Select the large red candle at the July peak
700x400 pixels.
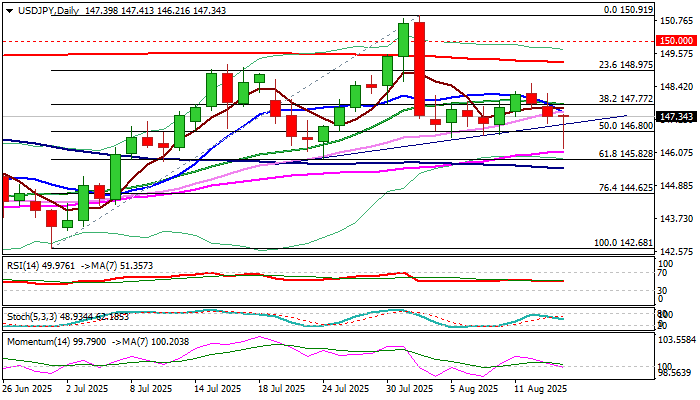[x=419, y=69]
